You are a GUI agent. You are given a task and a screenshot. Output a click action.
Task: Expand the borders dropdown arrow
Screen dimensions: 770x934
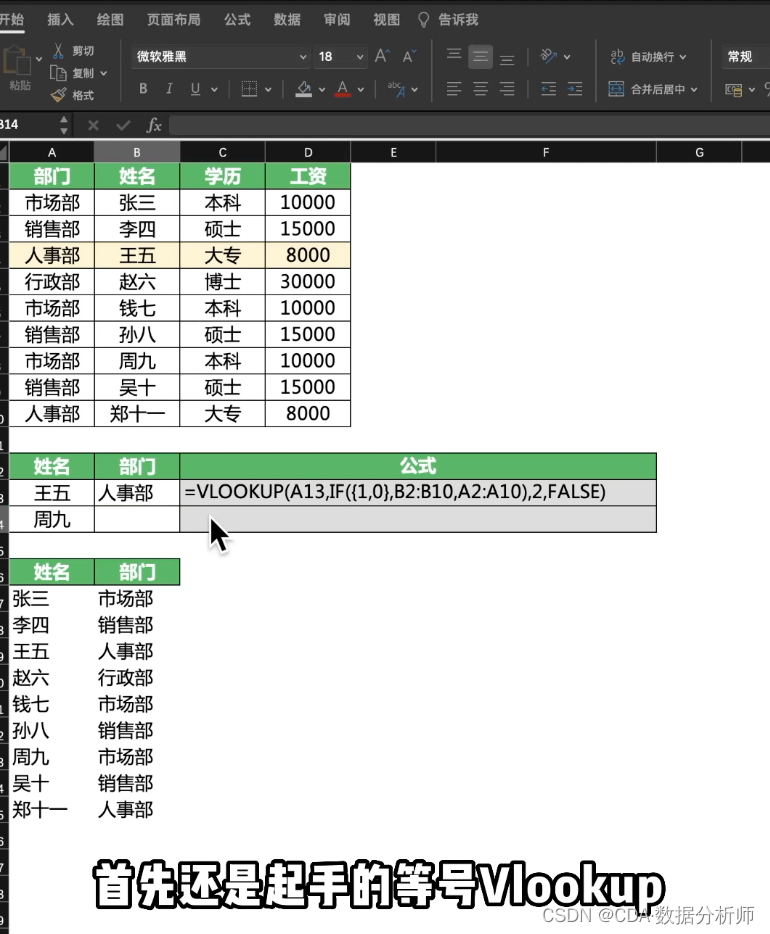268,89
